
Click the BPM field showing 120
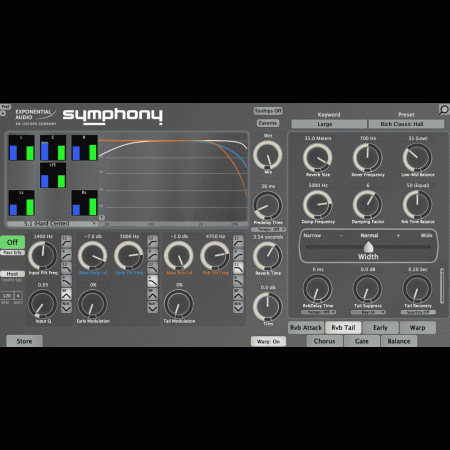click(x=7, y=296)
